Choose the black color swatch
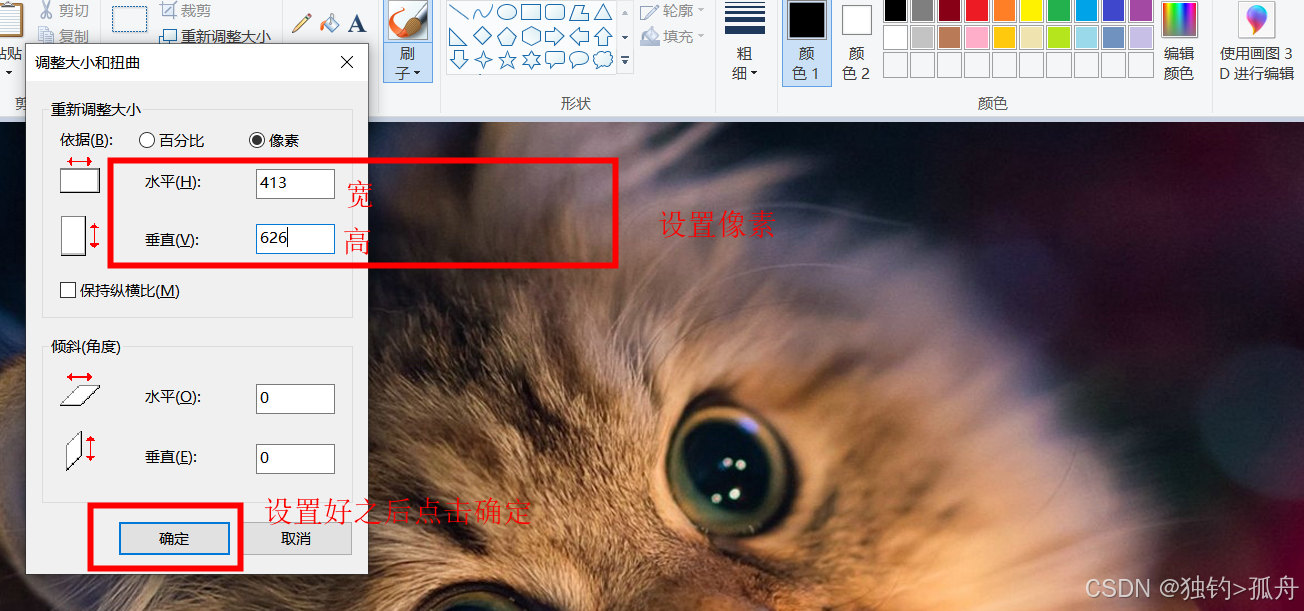The width and height of the screenshot is (1304, 611). pyautogui.click(x=896, y=10)
